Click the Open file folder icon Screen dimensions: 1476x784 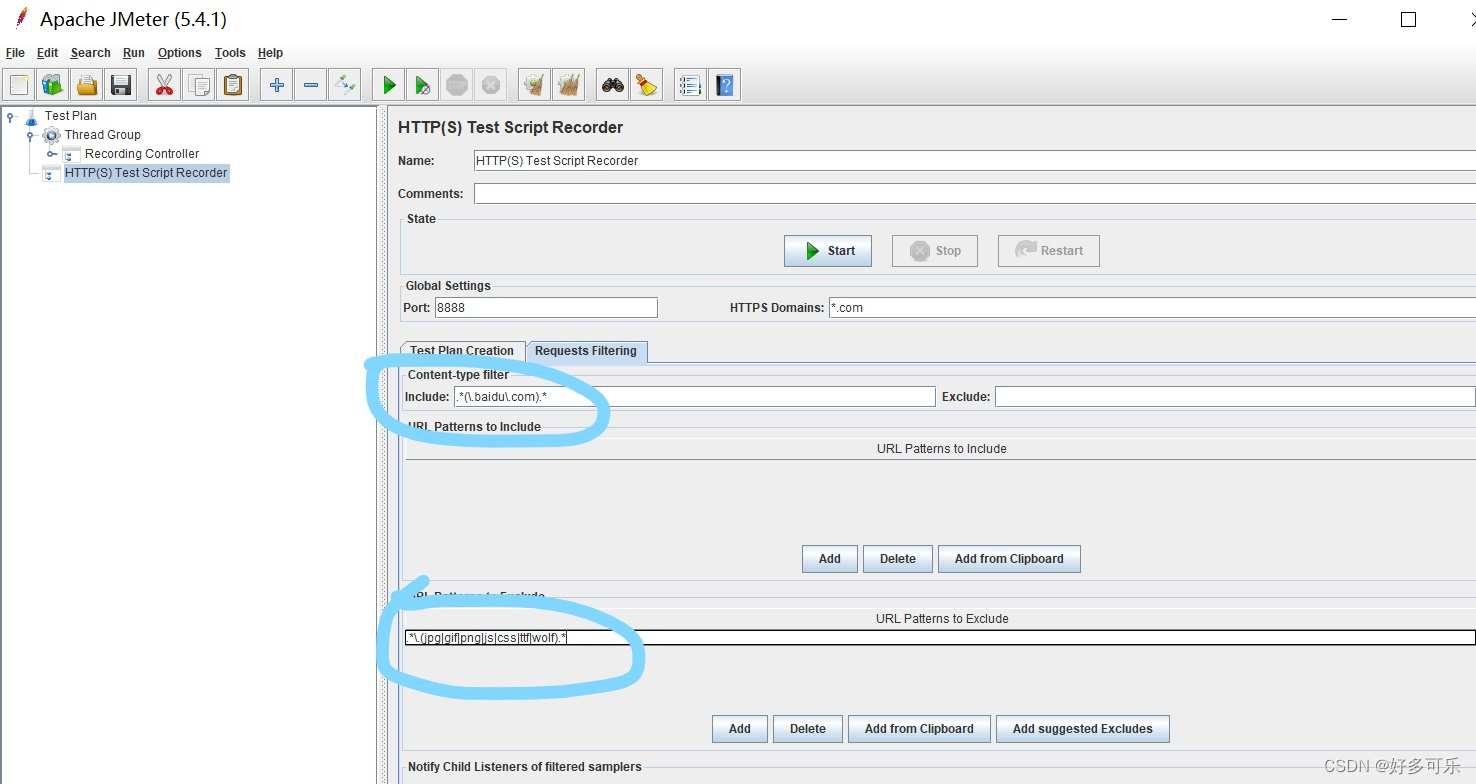pyautogui.click(x=87, y=85)
